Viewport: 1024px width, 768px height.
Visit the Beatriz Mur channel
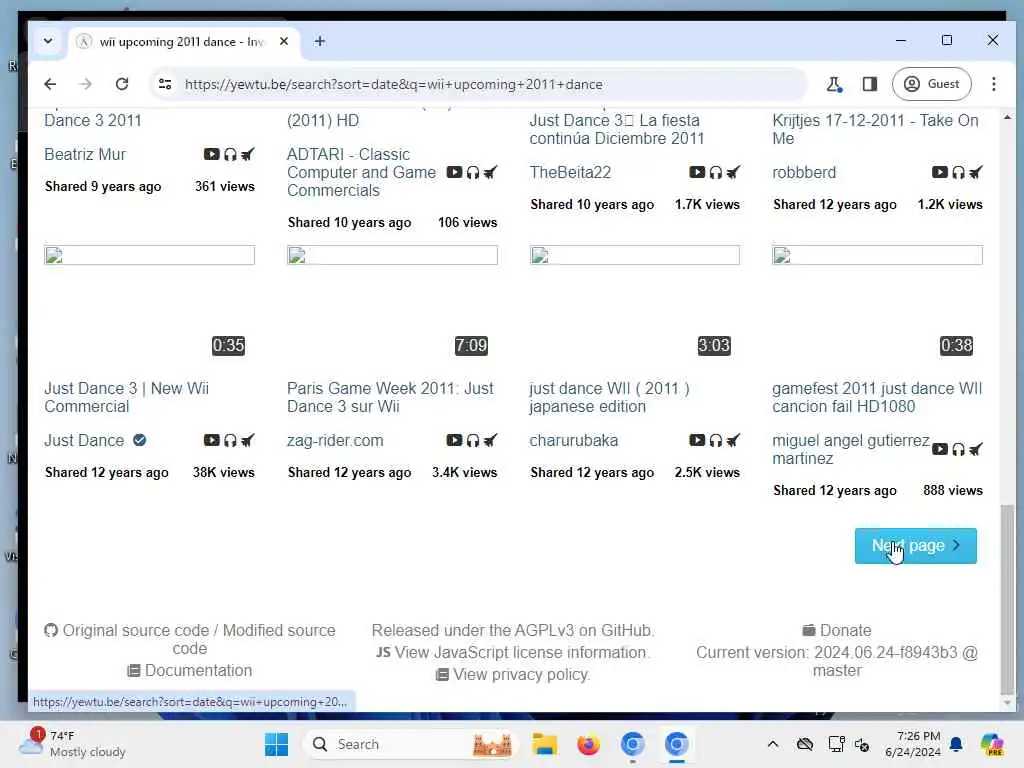(x=85, y=155)
